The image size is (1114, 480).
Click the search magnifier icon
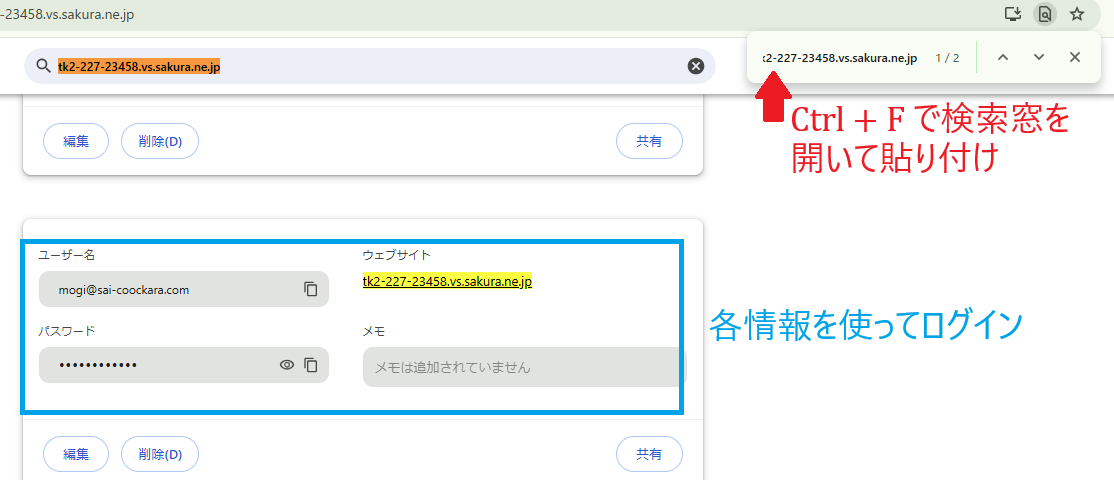click(x=44, y=66)
